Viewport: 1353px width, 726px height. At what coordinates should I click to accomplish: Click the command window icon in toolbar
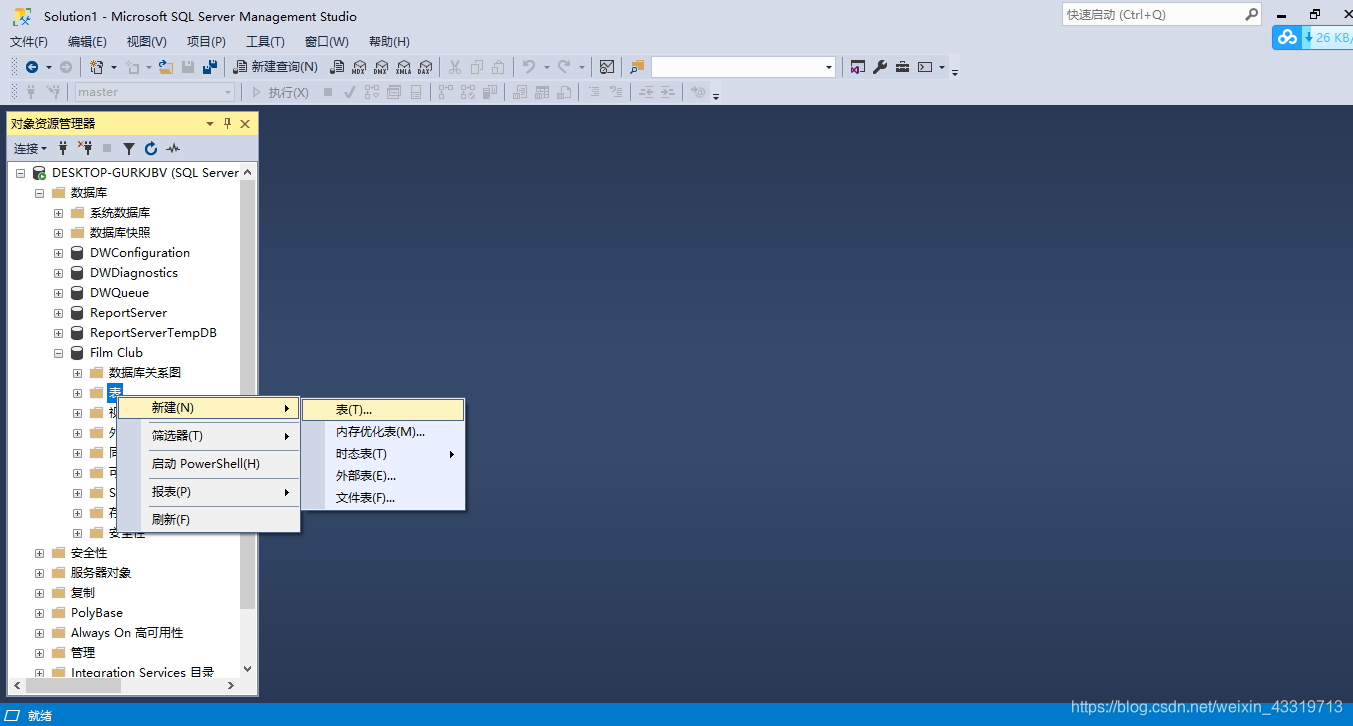[x=925, y=67]
